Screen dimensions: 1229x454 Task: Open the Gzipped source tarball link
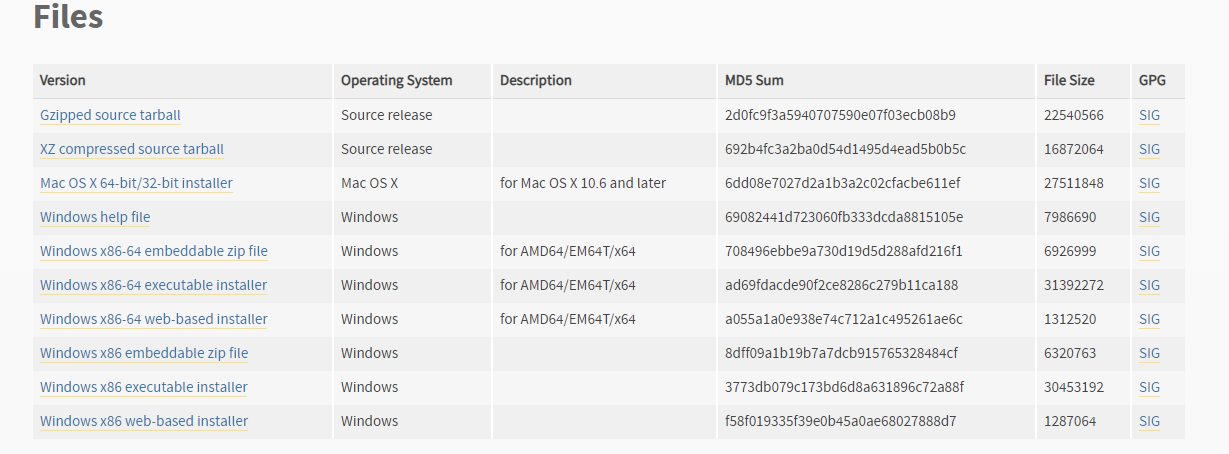(110, 115)
